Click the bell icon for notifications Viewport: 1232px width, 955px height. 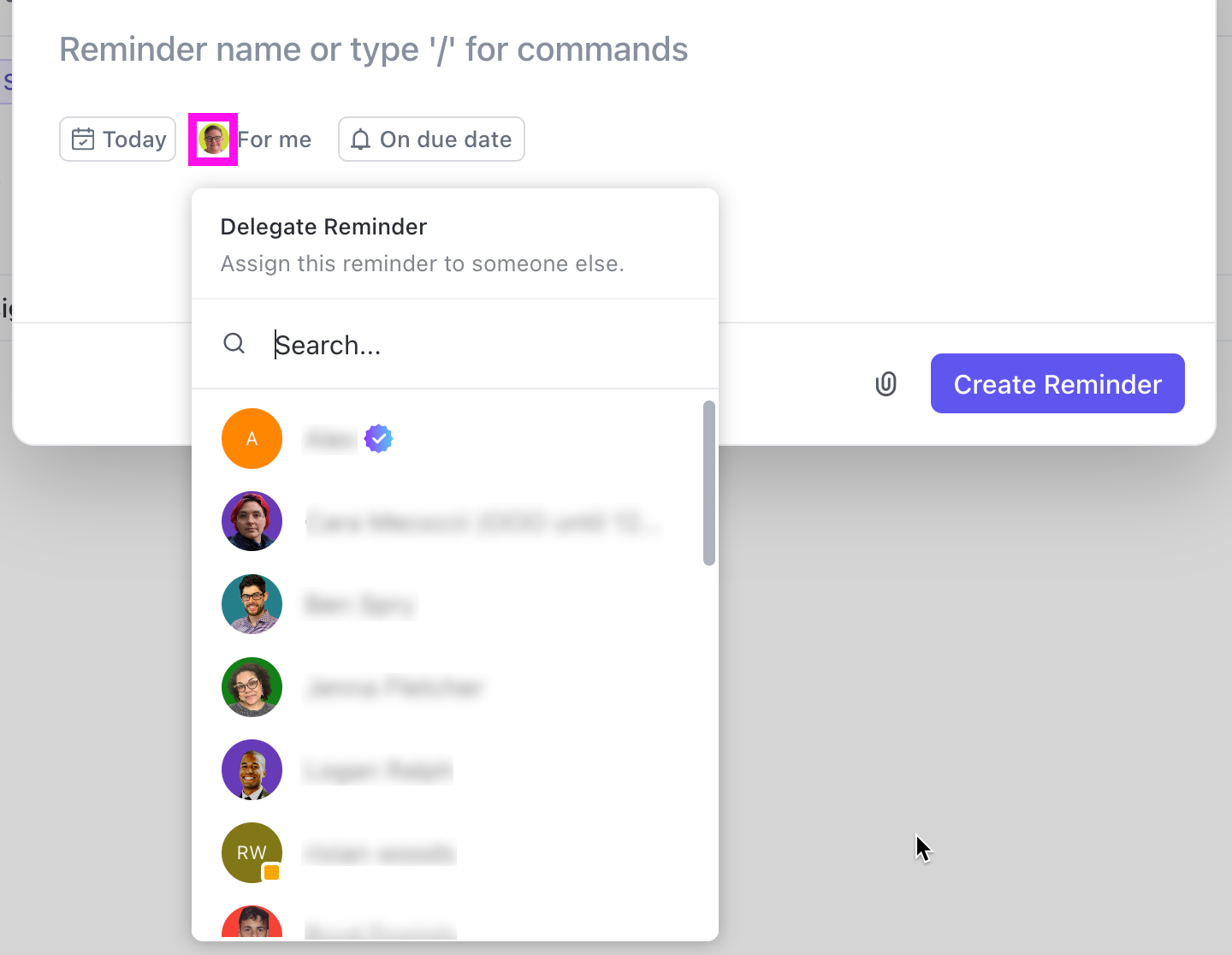[361, 139]
